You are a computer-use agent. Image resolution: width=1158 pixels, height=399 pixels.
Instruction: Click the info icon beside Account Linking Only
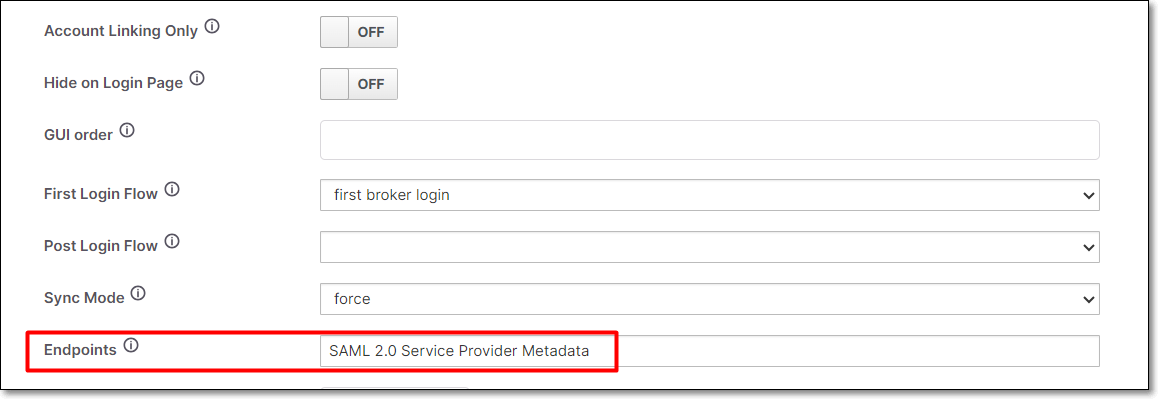pos(212,27)
